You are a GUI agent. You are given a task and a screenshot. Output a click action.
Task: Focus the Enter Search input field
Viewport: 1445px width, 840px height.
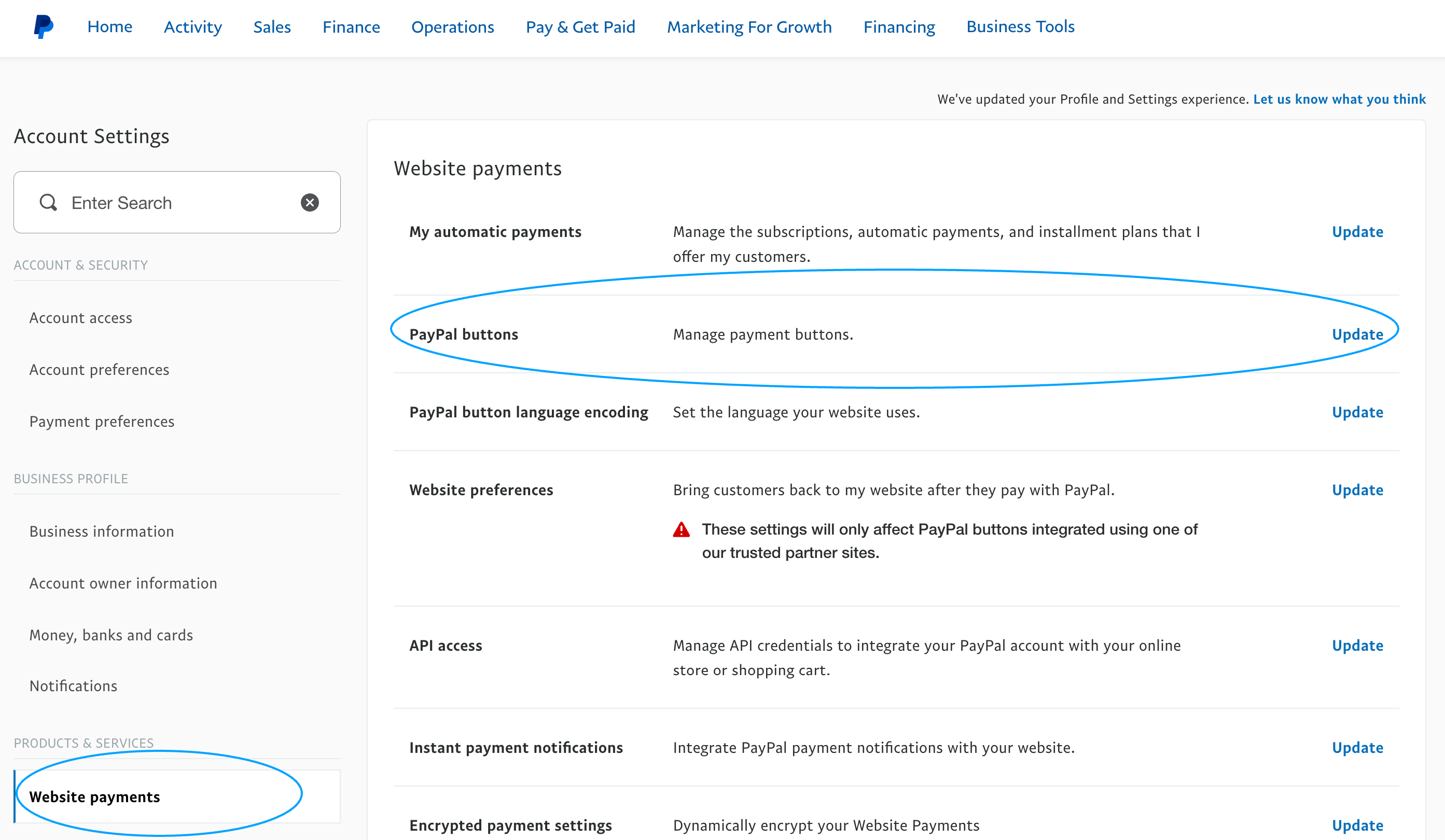click(177, 202)
